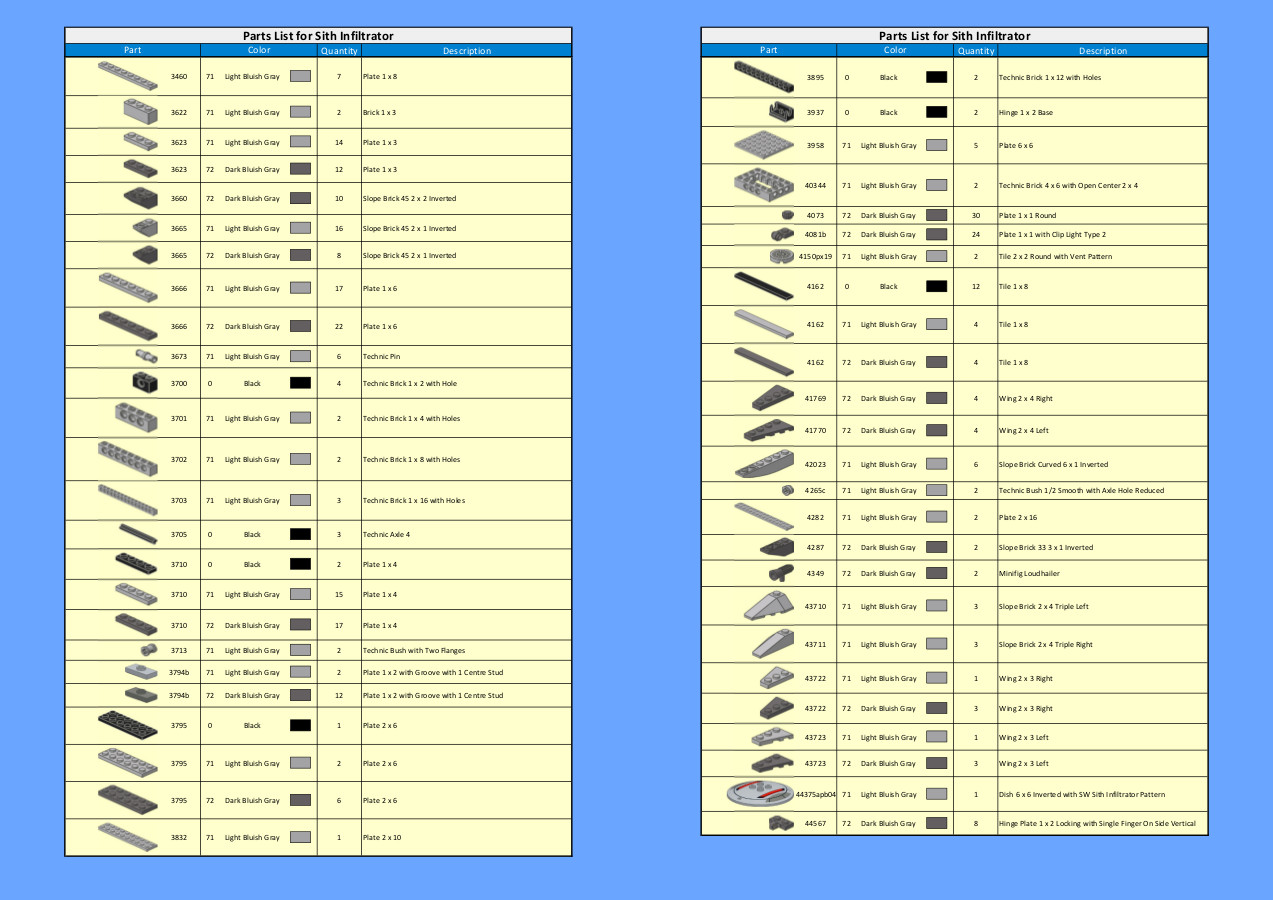
Task: Click the Color column header in the left table
Action: coord(259,50)
